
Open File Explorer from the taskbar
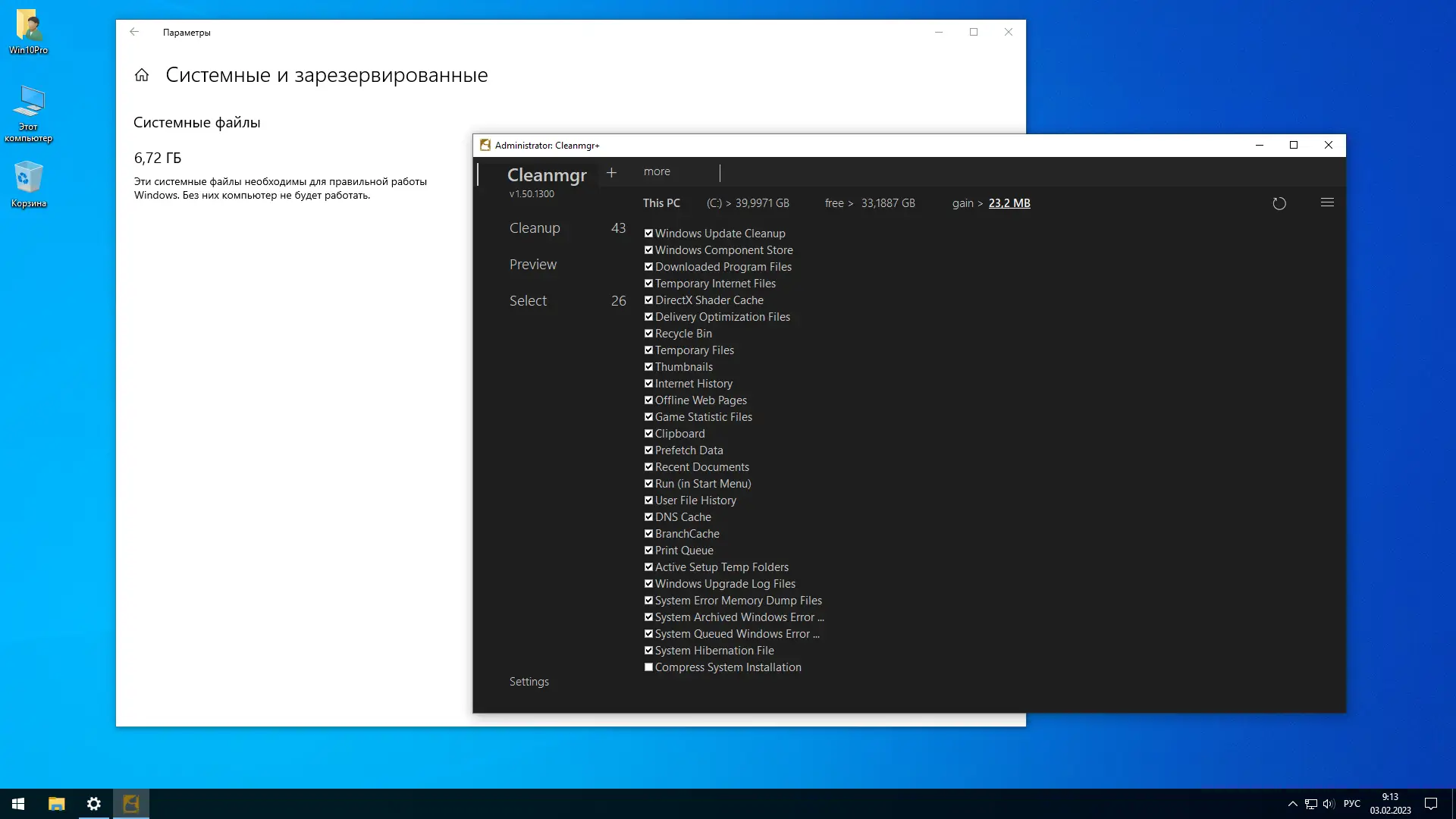tap(56, 804)
